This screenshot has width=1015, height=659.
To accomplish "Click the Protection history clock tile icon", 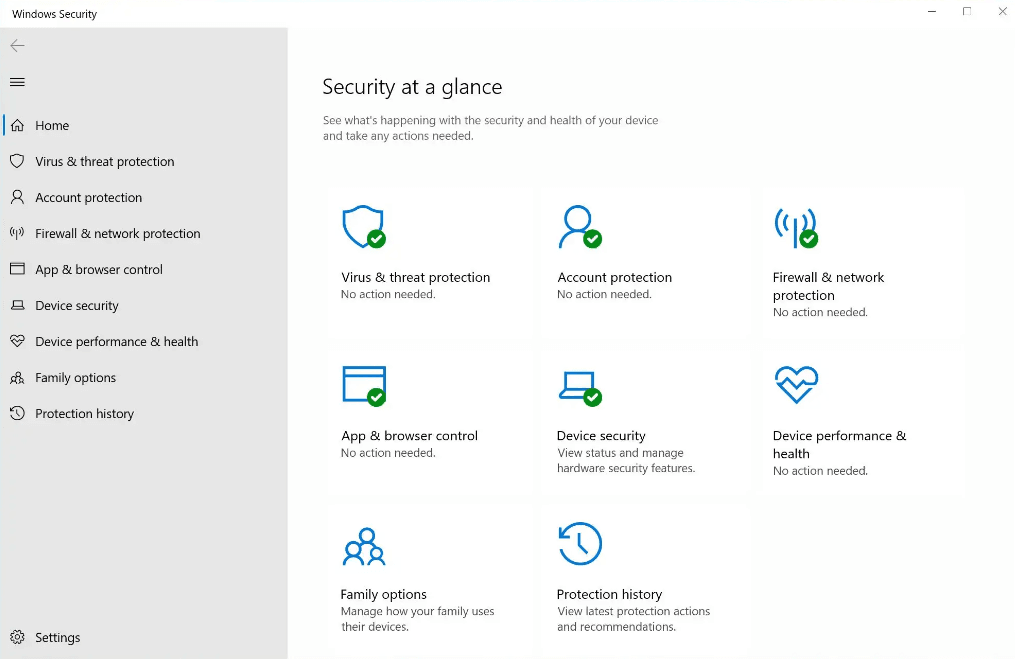I will 580,544.
